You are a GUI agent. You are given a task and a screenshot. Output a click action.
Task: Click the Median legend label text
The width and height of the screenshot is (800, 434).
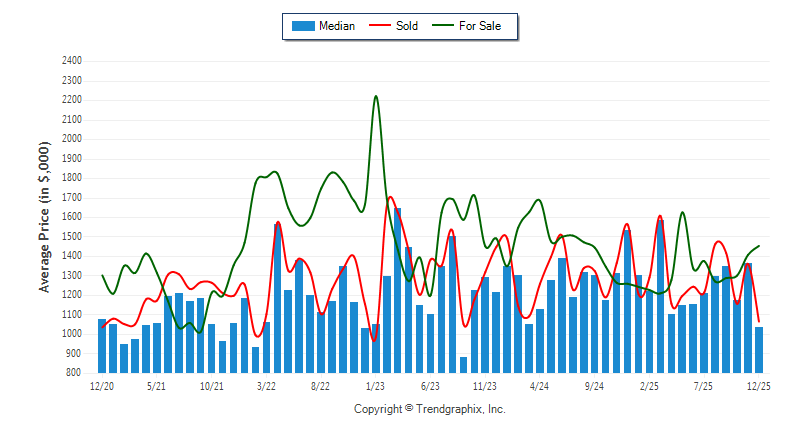pyautogui.click(x=337, y=26)
